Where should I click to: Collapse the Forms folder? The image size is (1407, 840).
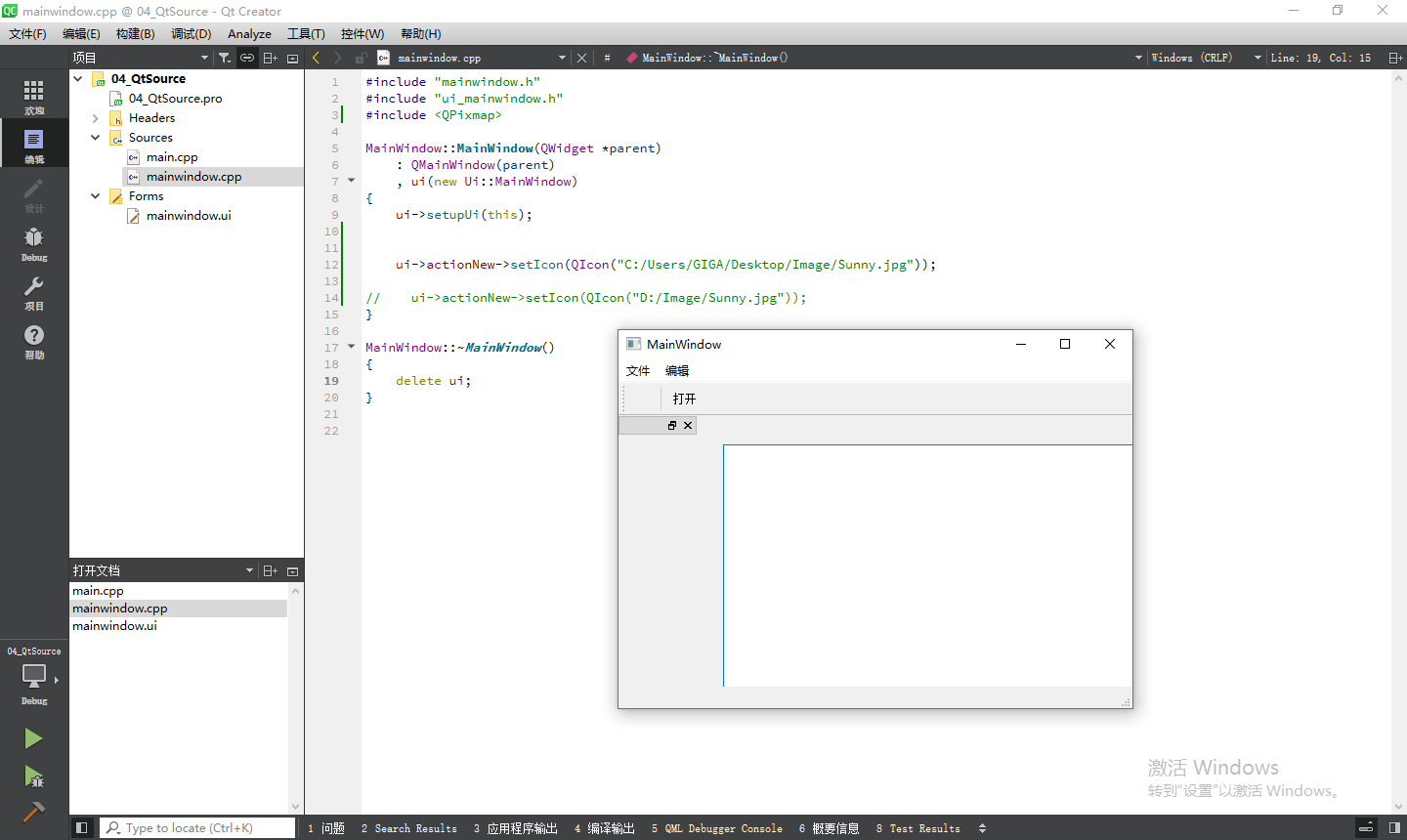click(x=96, y=196)
